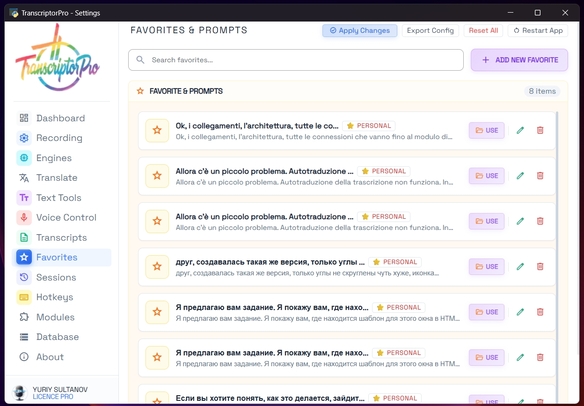Use the 'друг, создавалась' favorite prompt
Viewport: 584px width, 406px height.
click(486, 267)
